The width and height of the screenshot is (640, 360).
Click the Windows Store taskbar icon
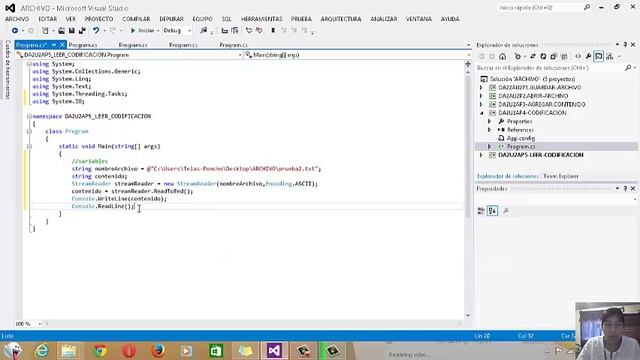pyautogui.click(x=216, y=351)
